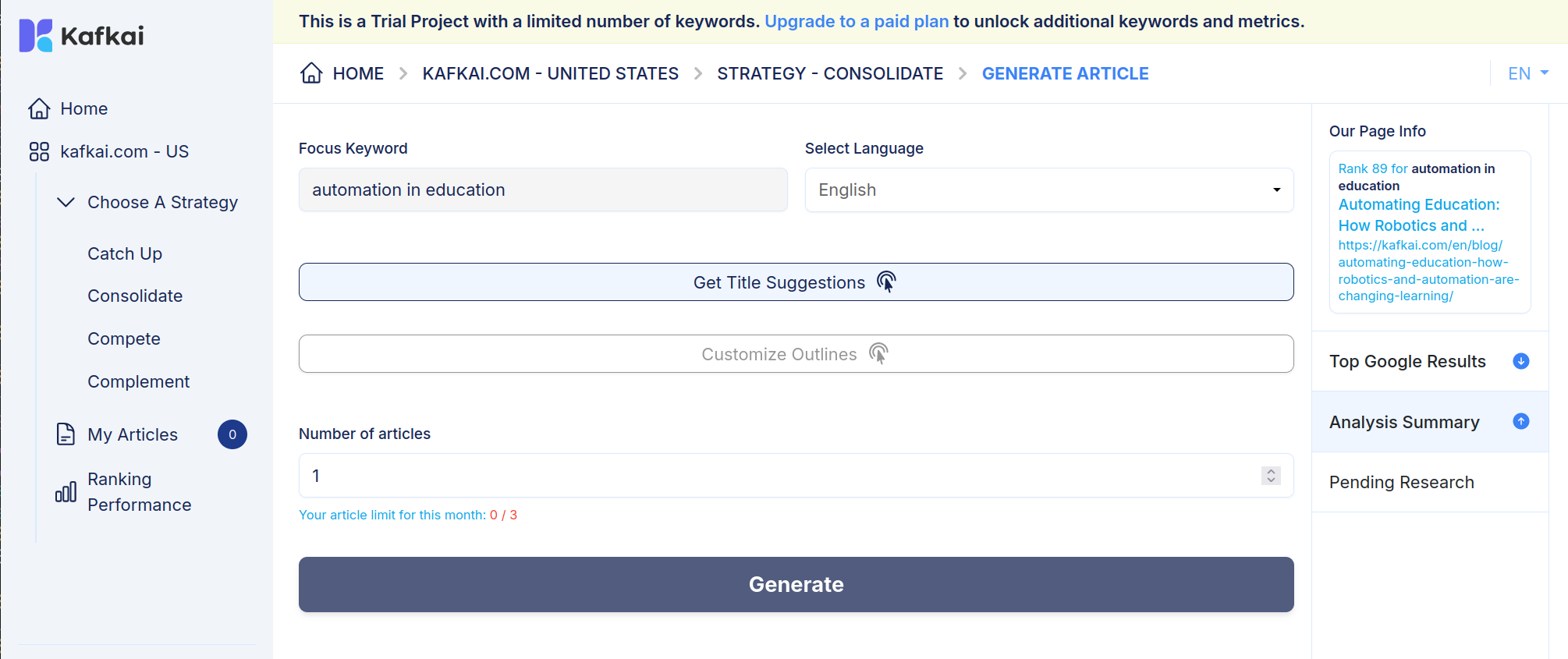Click the Focus Keyword input field
Viewport: 1568px width, 659px height.
(543, 190)
